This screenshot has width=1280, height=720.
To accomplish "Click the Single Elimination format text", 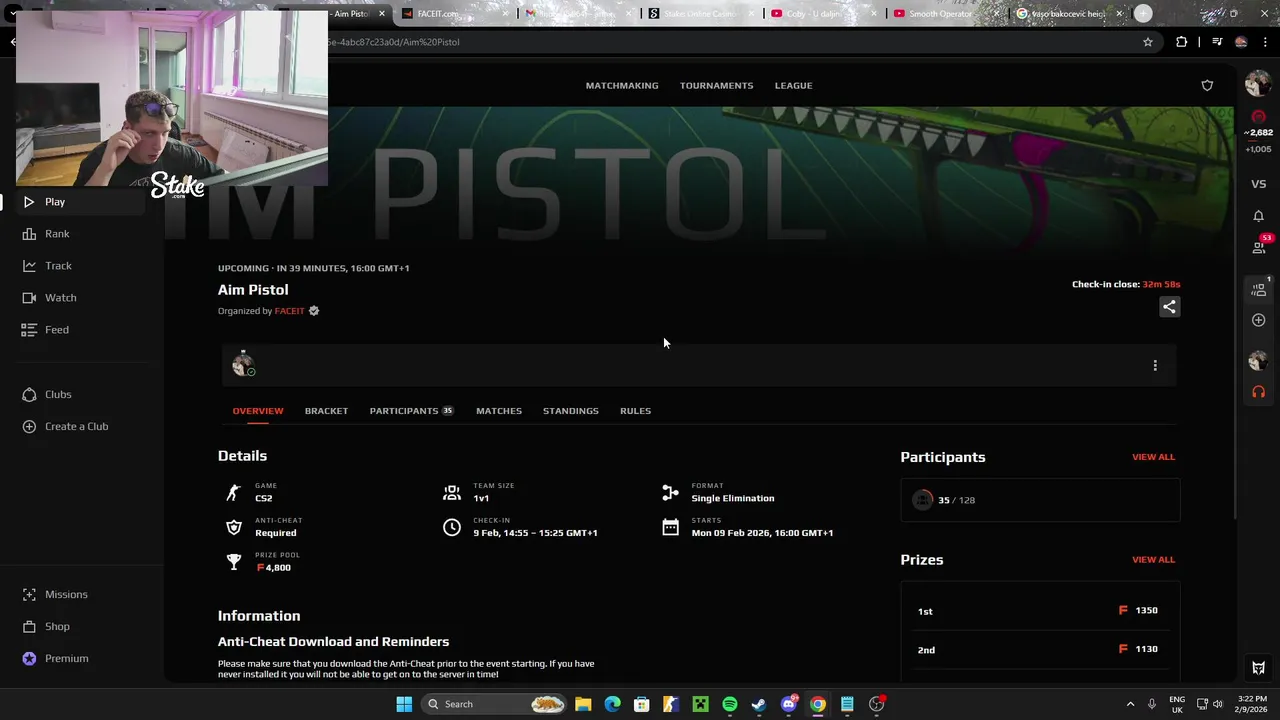I will pos(733,498).
